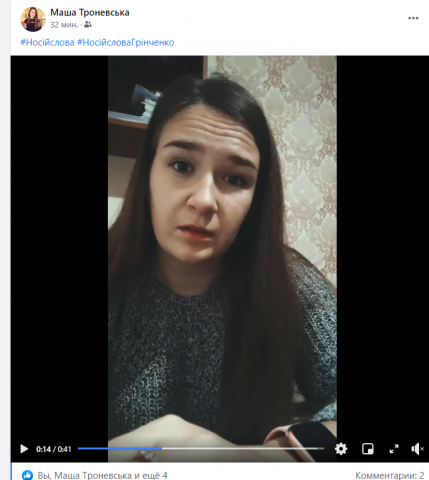Click the blue like reaction icon
The height and width of the screenshot is (480, 429).
point(27,475)
